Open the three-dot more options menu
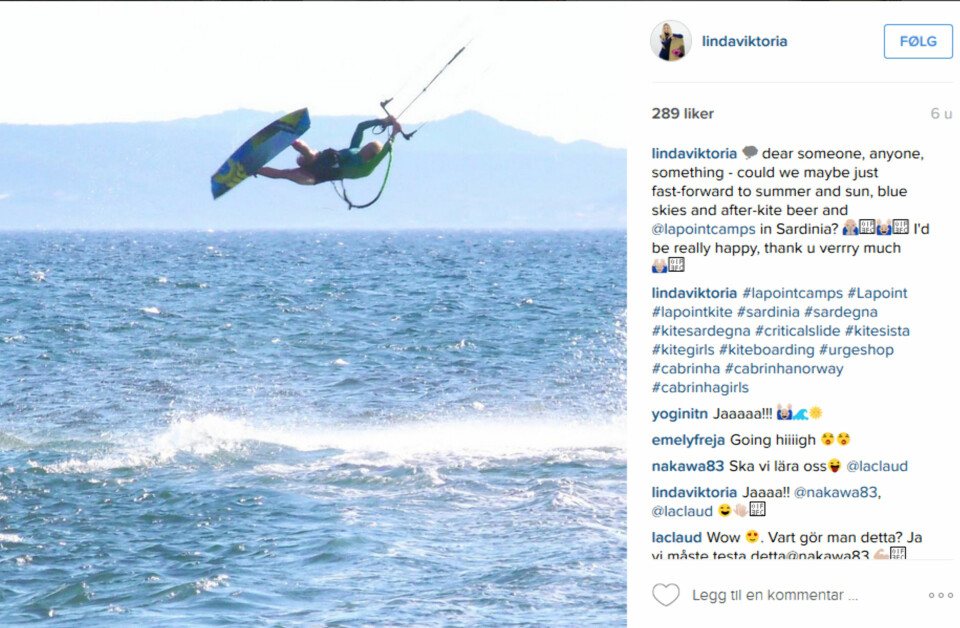The height and width of the screenshot is (628, 960). point(940,595)
